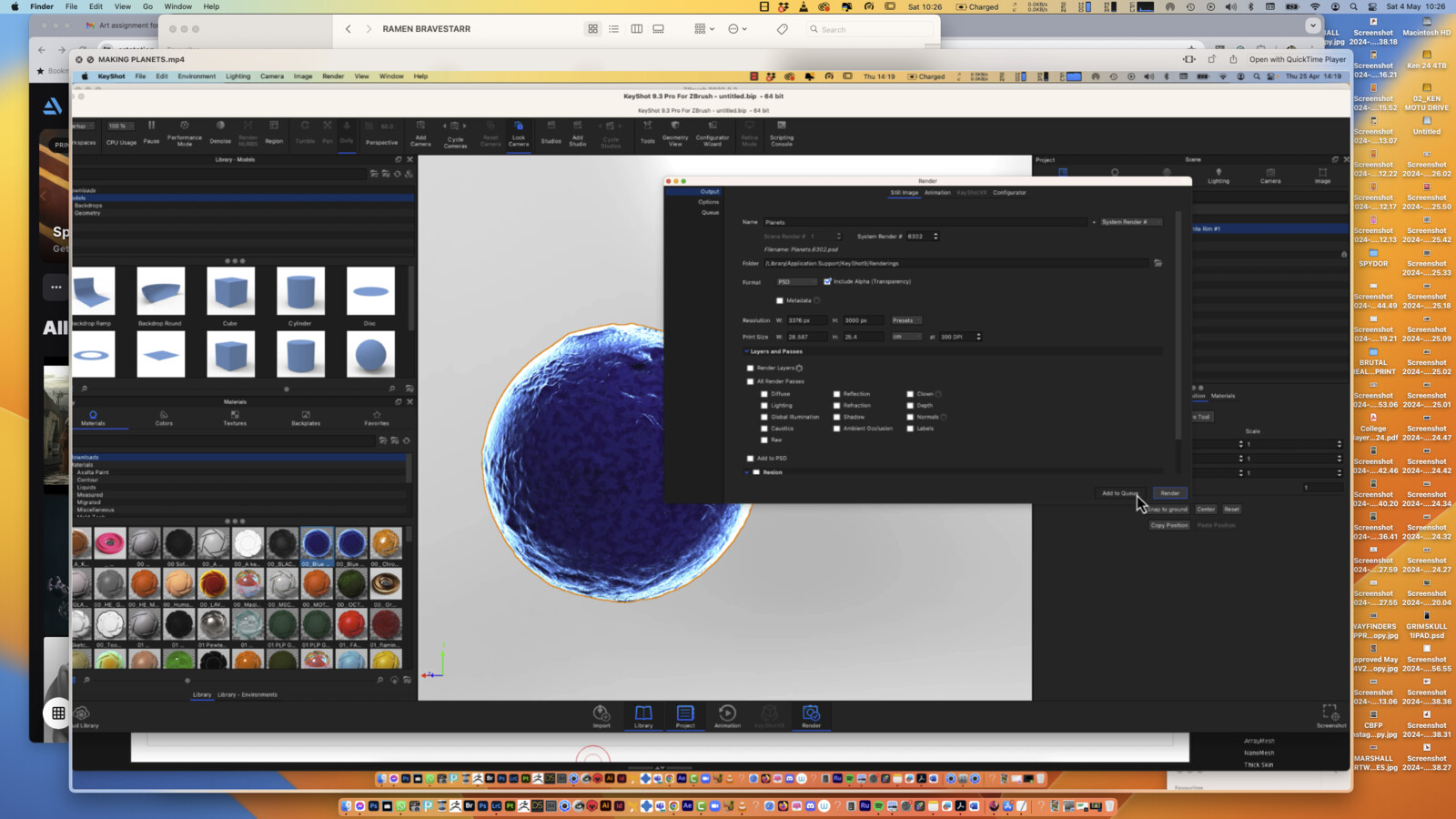Adjust the System Render # stepper
Screen dimensions: 1456x819
click(x=935, y=237)
